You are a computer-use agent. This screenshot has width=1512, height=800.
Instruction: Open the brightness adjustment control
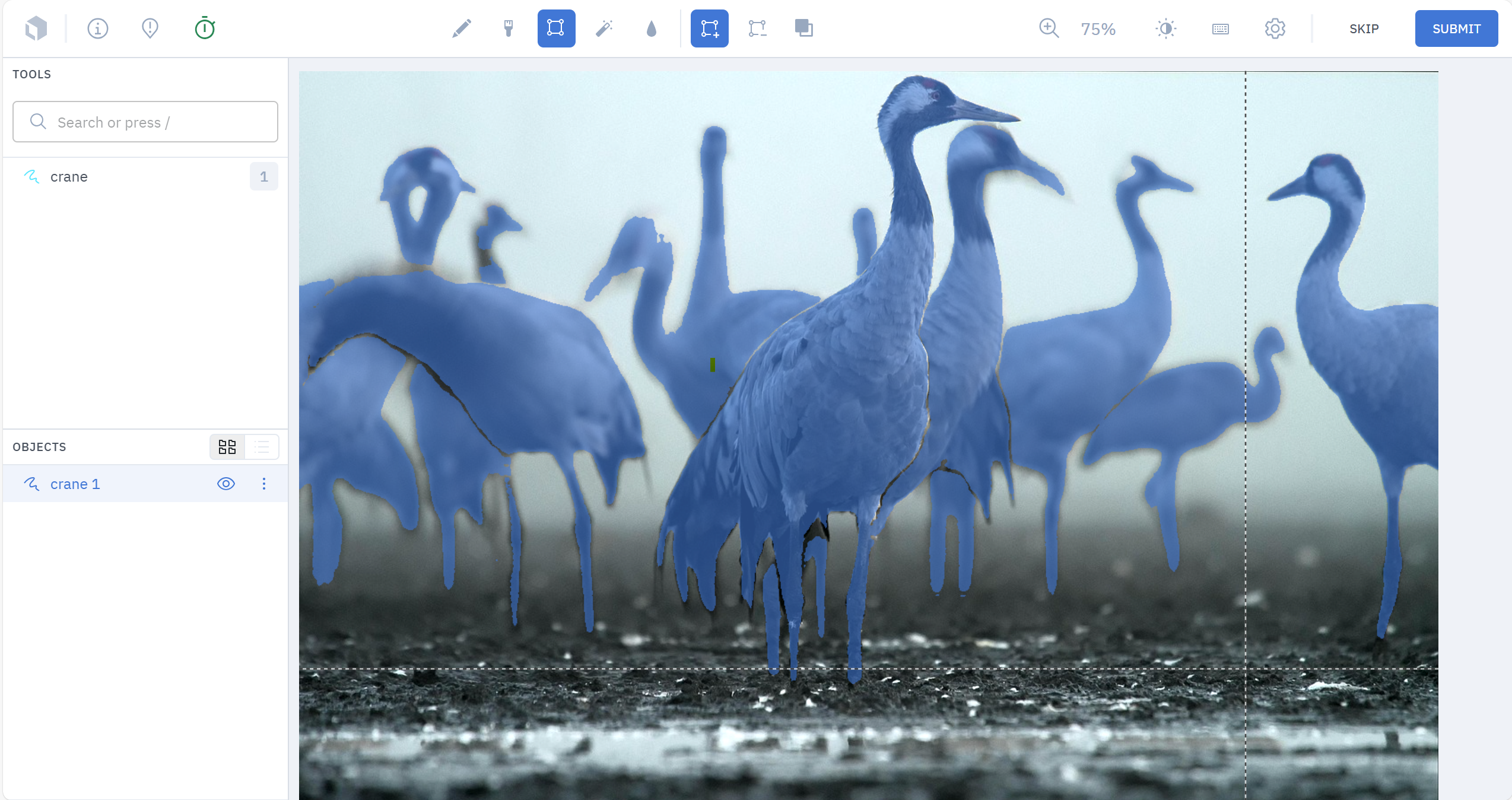tap(1166, 28)
